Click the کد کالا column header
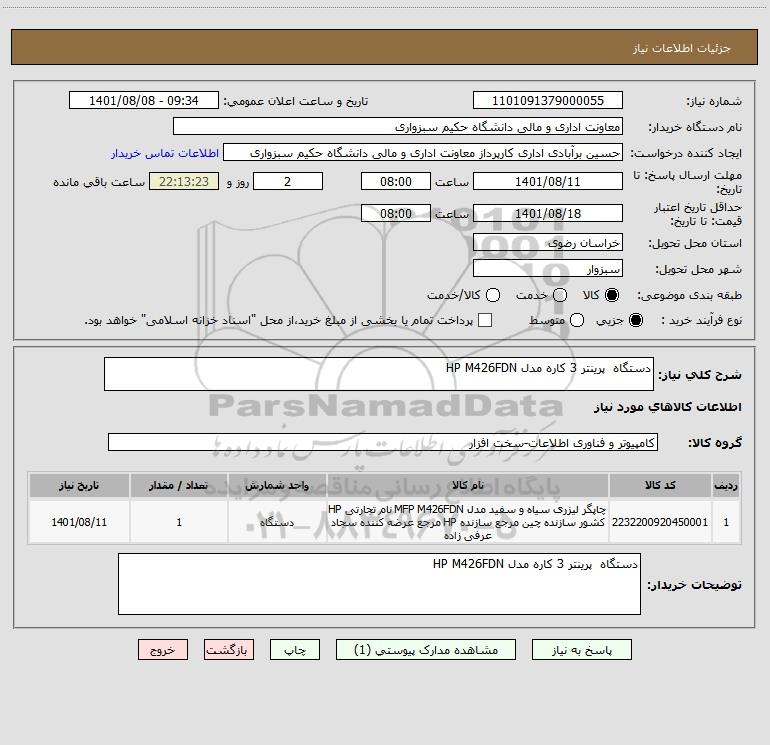This screenshot has height=745, width=770. 660,486
